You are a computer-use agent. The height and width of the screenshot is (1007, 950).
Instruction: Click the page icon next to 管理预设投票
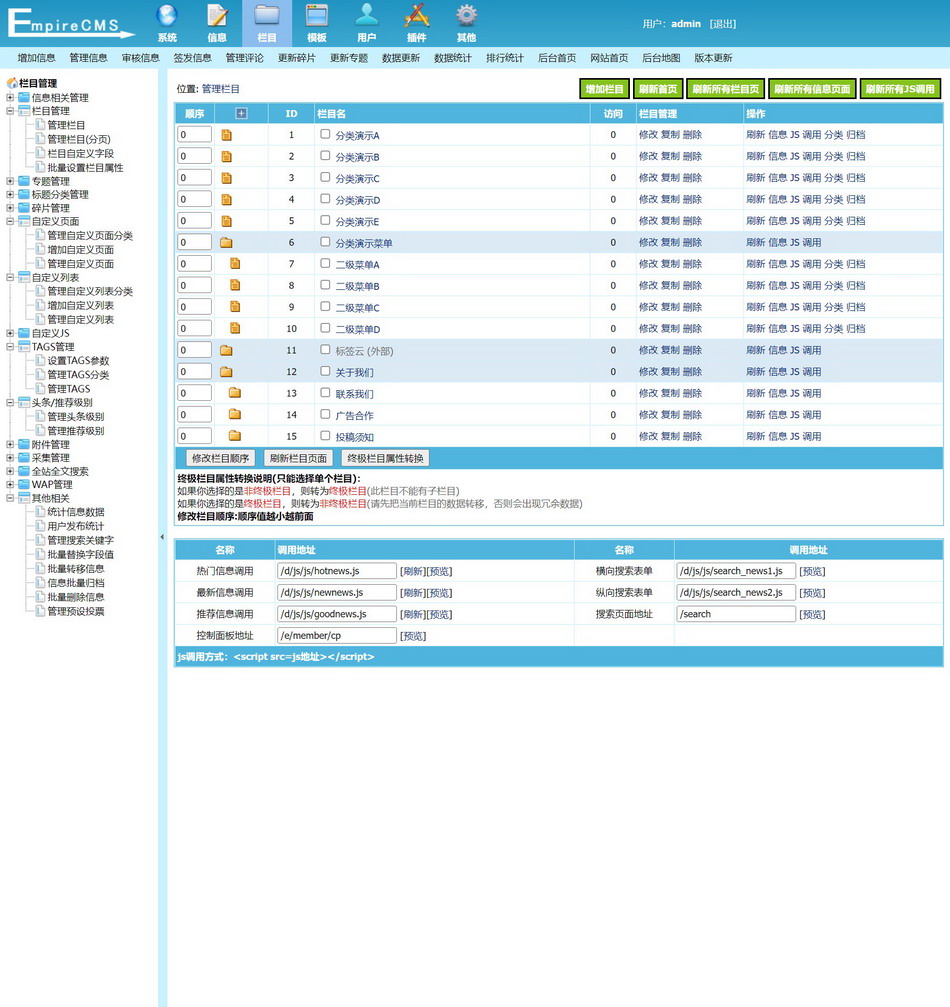pyautogui.click(x=40, y=611)
